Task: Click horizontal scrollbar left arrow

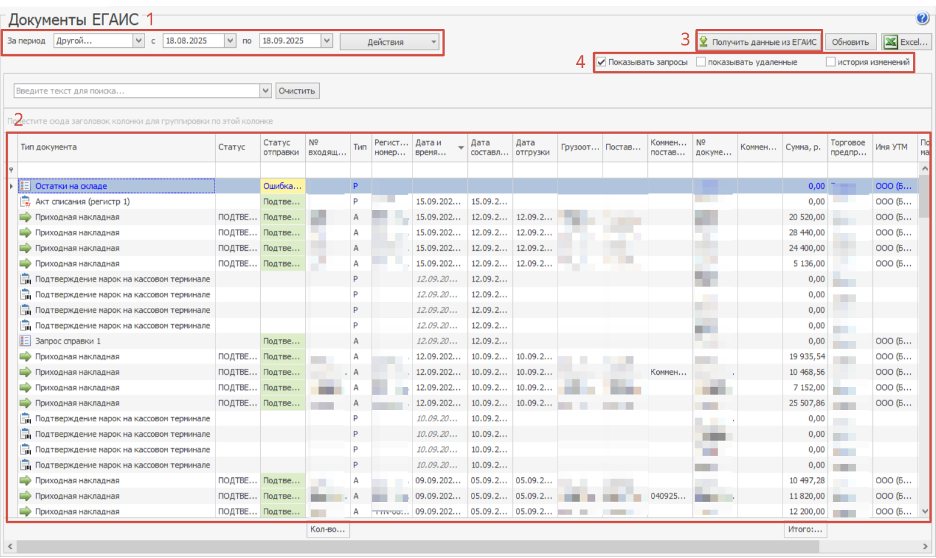Action: [x=10, y=546]
